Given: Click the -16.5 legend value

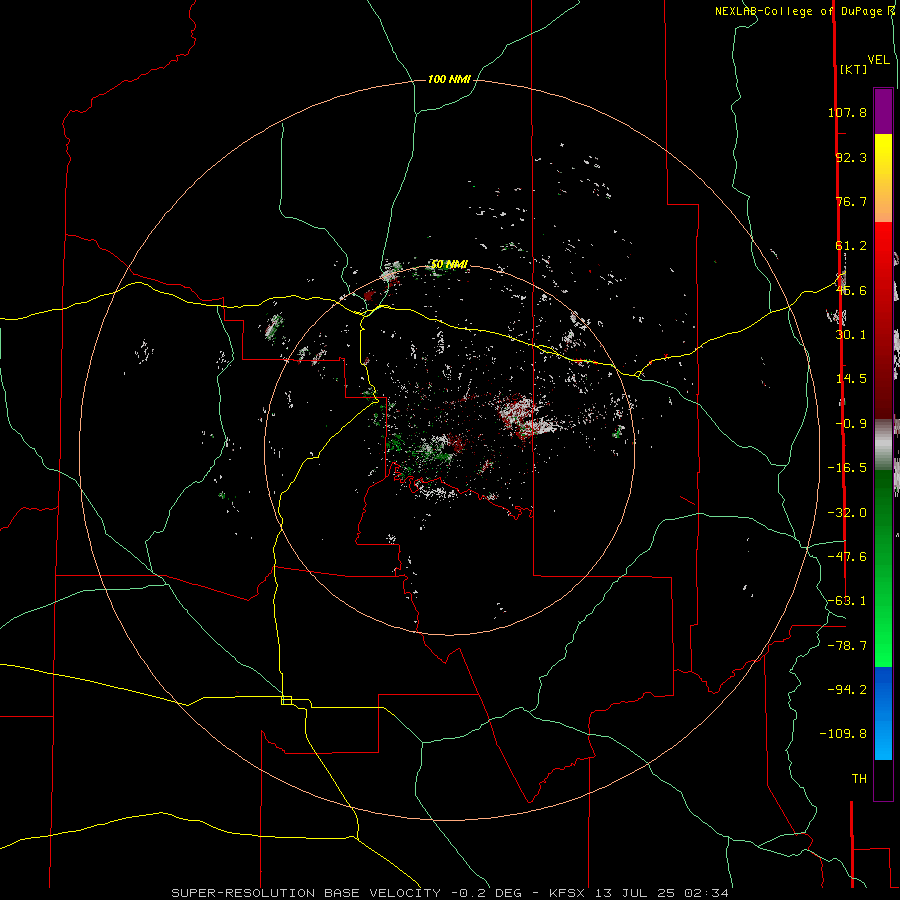Looking at the screenshot, I should pos(847,468).
